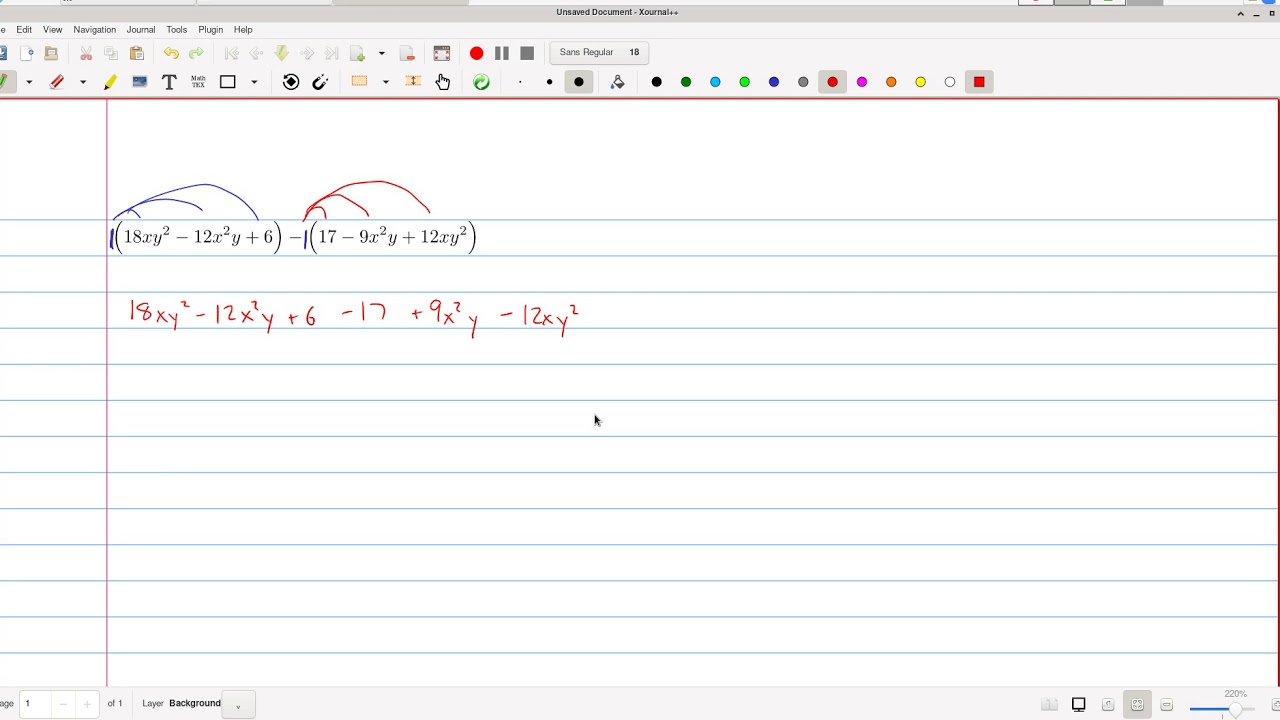Open the Layer Background dropdown
This screenshot has height=720, width=1280.
tap(238, 704)
